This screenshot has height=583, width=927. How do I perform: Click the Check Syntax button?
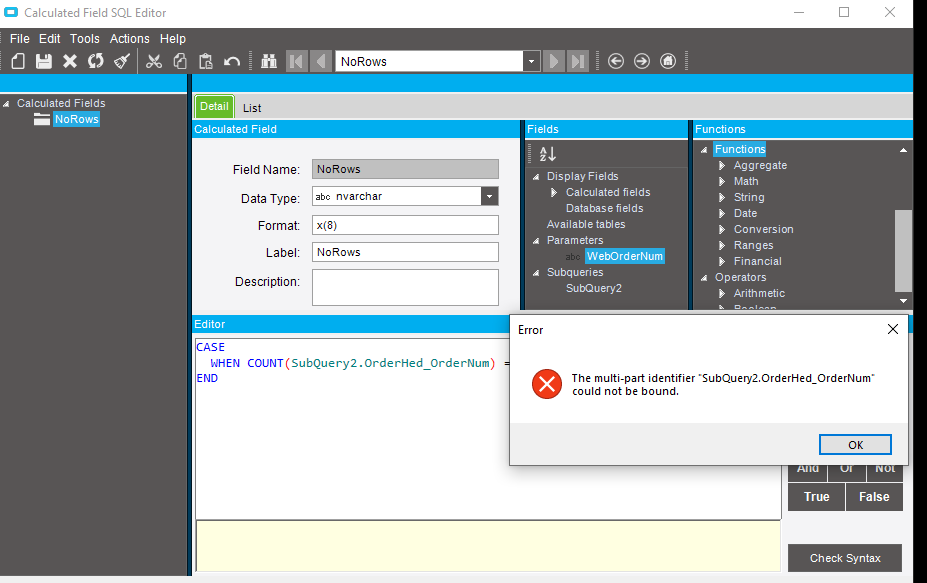pyautogui.click(x=845, y=558)
